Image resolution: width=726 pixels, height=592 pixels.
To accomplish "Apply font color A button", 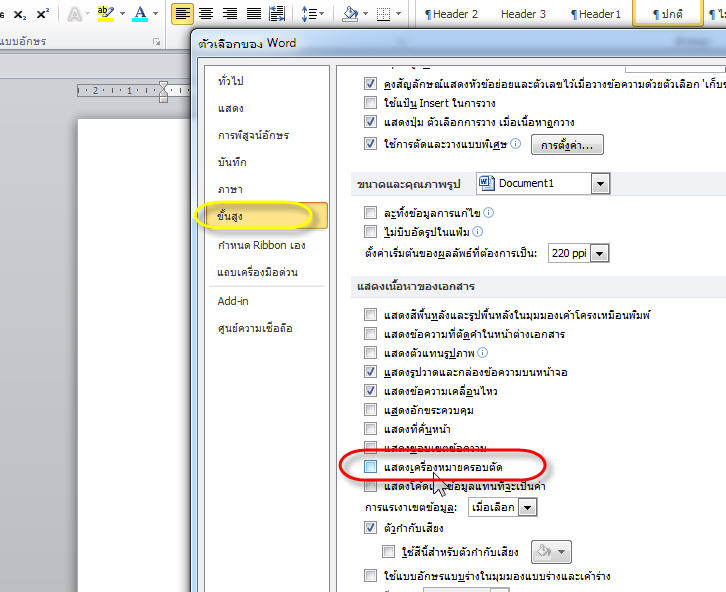I will 140,14.
